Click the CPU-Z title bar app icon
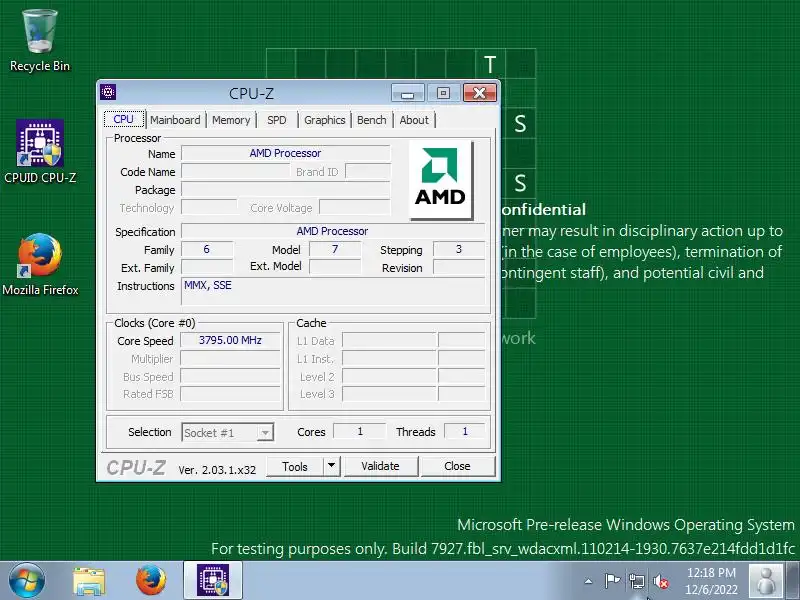The width and height of the screenshot is (800, 600). tap(108, 92)
